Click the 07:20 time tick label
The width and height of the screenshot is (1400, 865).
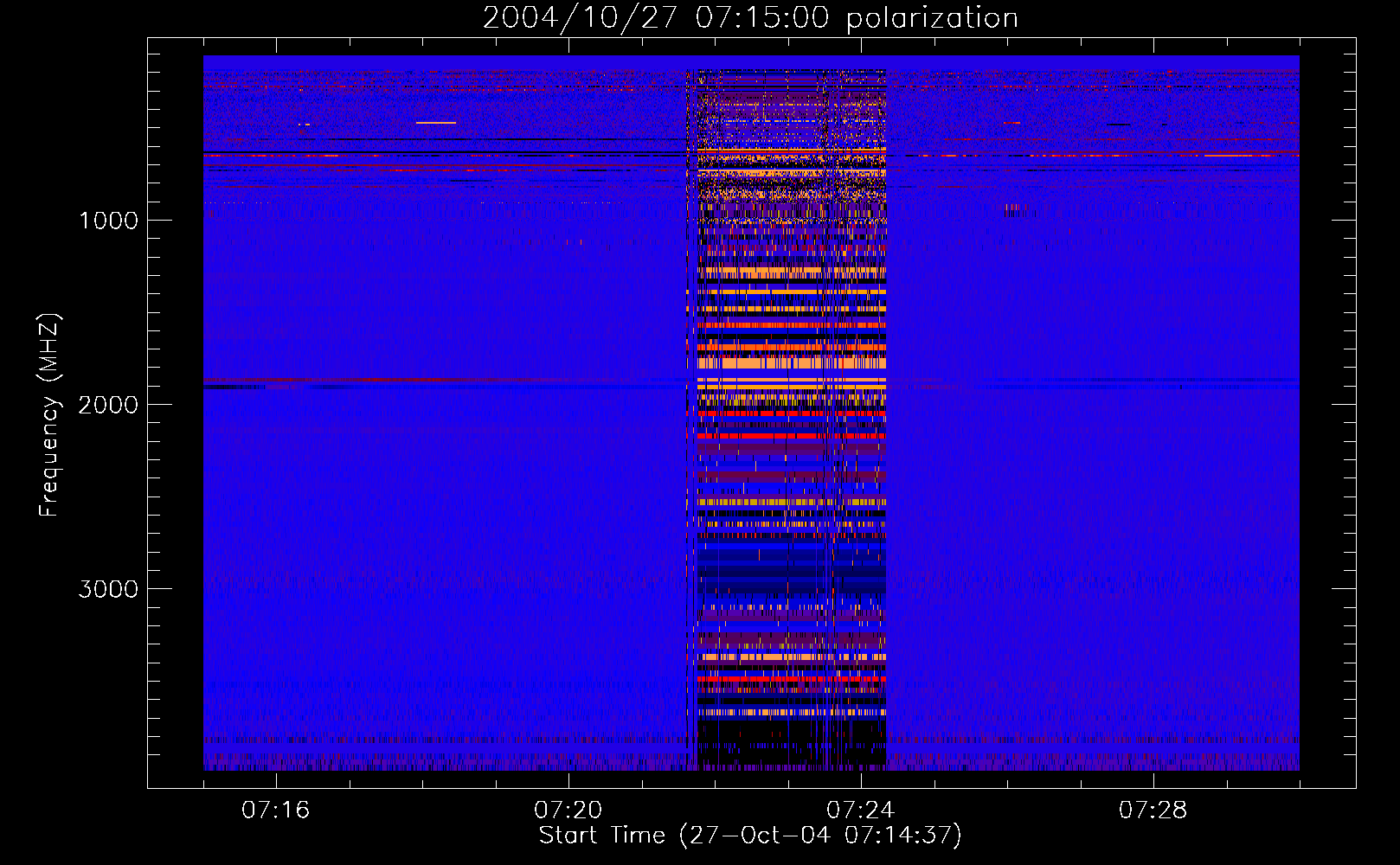(x=568, y=811)
